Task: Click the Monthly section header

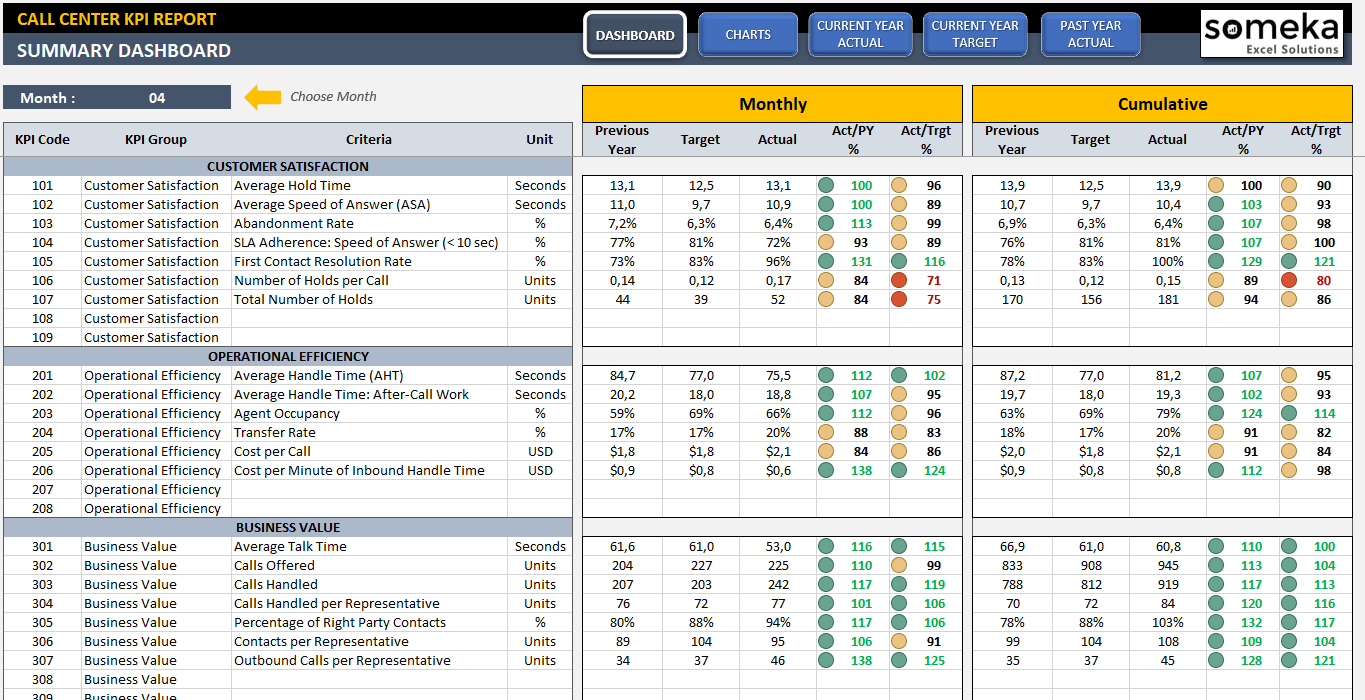Action: tap(772, 104)
